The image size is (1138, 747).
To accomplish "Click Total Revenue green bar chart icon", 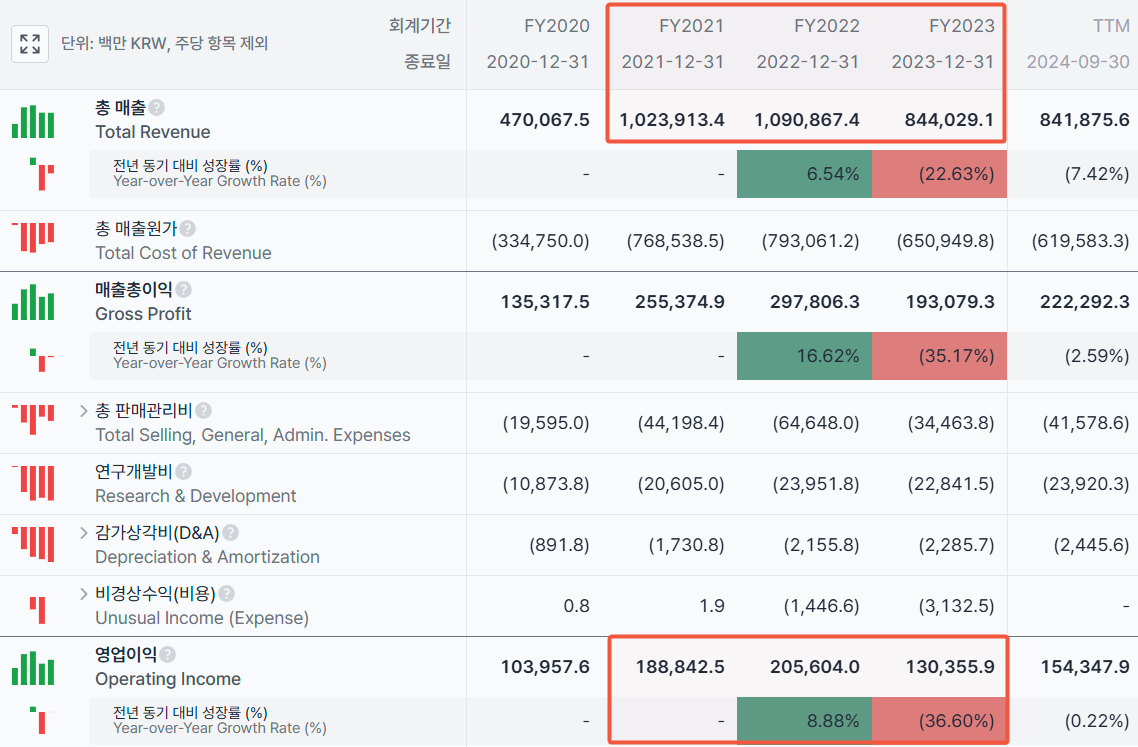I will coord(33,121).
